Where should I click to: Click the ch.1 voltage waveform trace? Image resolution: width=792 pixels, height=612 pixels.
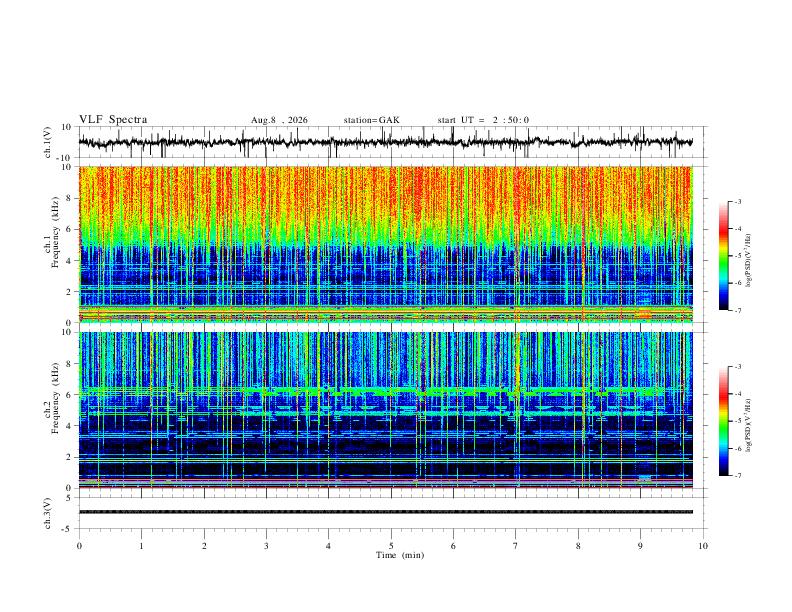pos(385,142)
